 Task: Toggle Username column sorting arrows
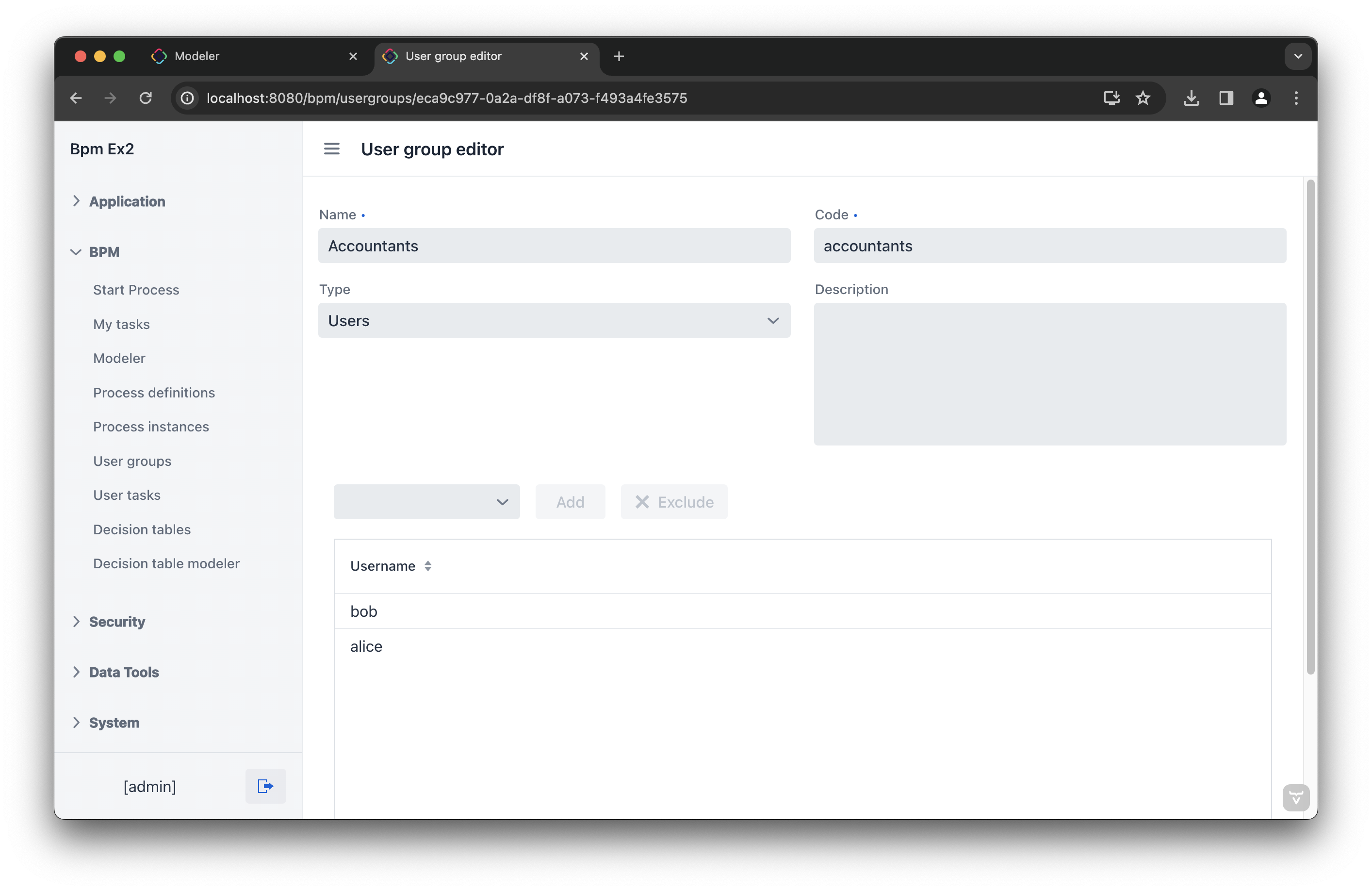click(x=429, y=566)
